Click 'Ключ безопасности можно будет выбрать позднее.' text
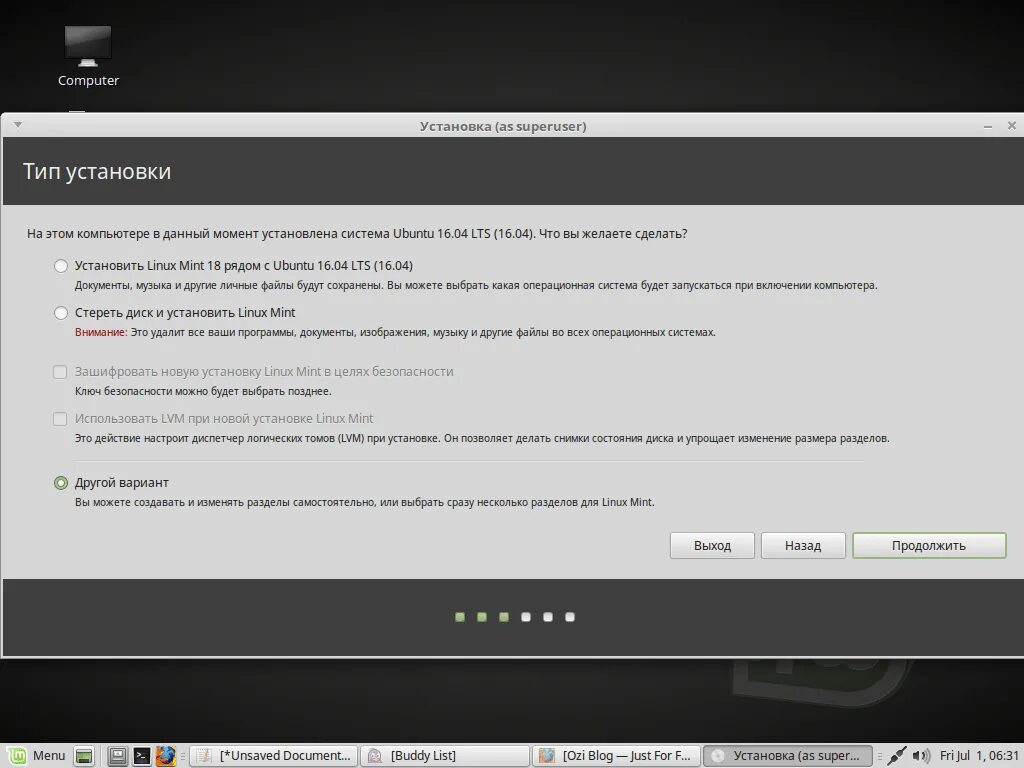The image size is (1024, 768). (x=203, y=391)
